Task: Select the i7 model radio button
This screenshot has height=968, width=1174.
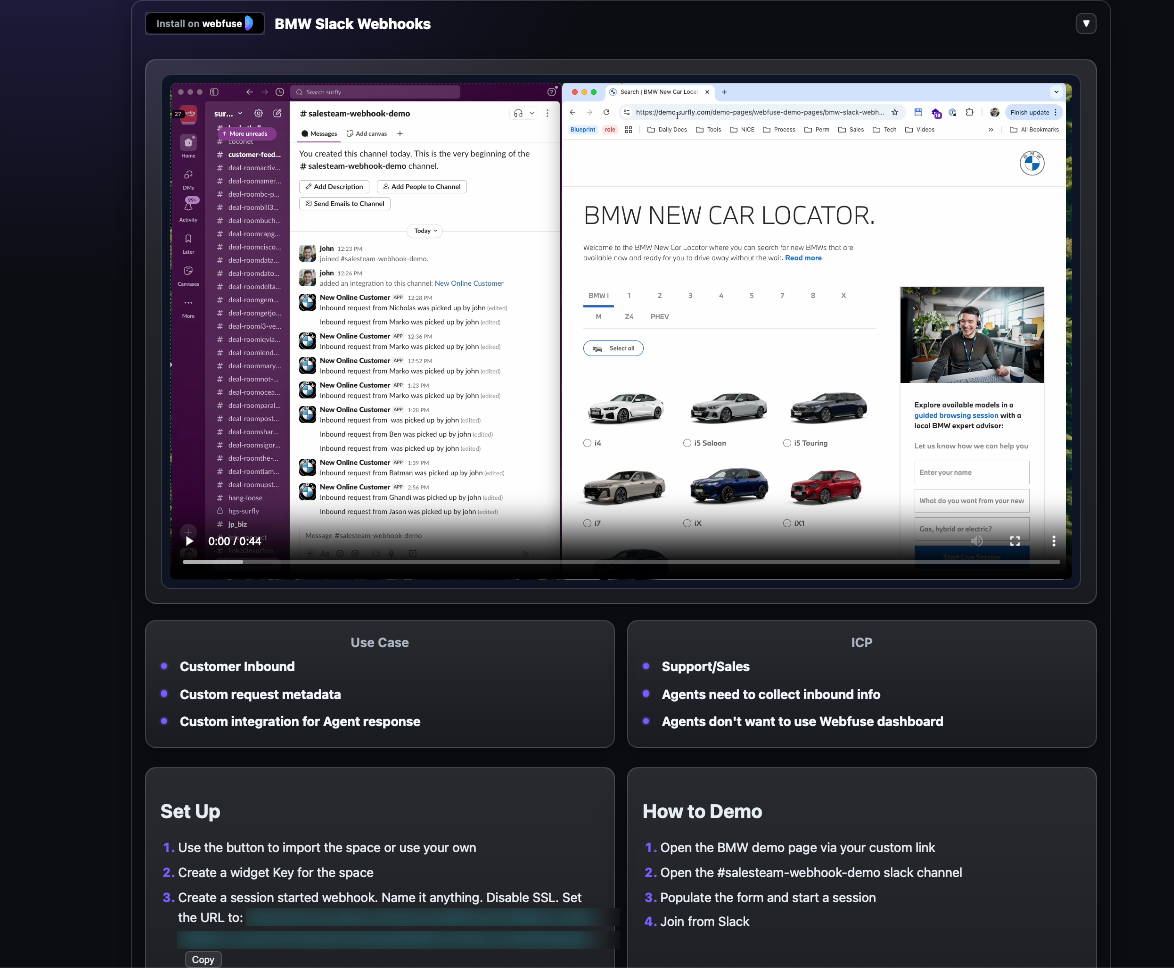Action: [587, 523]
